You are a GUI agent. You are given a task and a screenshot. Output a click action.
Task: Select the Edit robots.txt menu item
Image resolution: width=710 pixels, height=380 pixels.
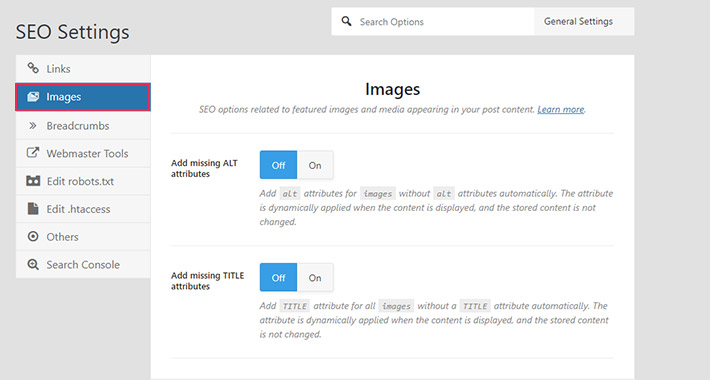83,181
